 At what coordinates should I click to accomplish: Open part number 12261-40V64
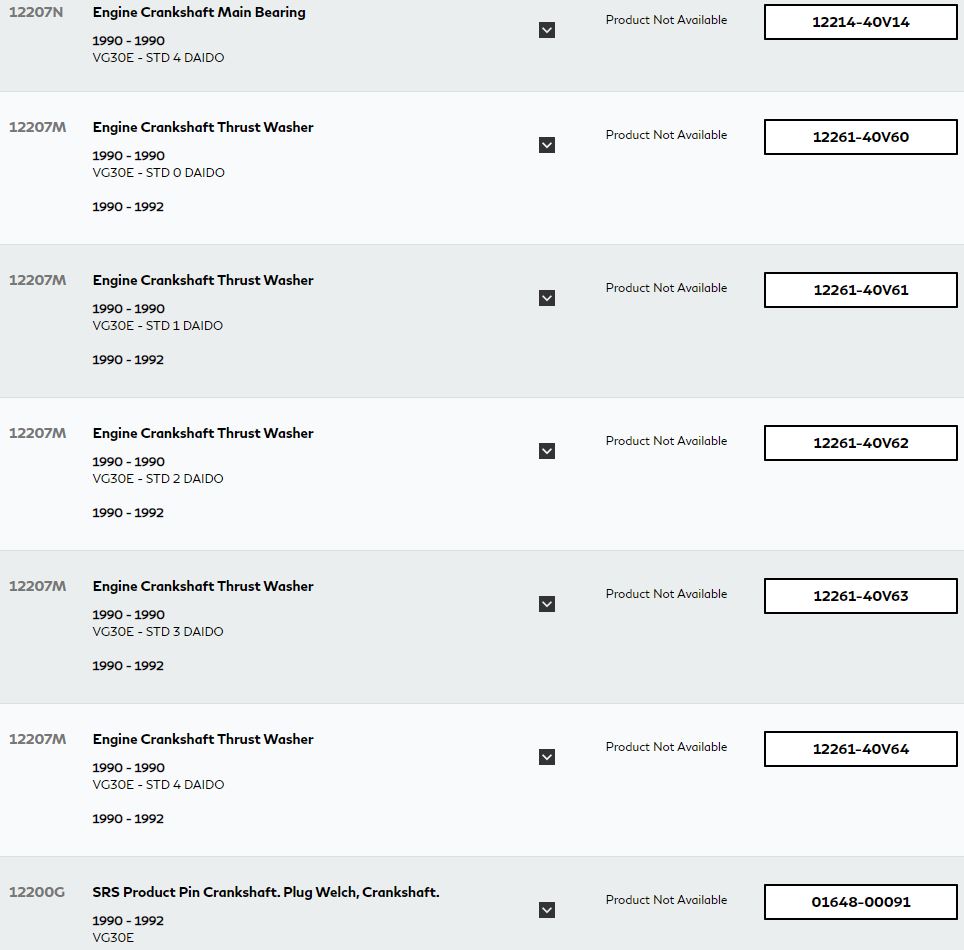861,749
